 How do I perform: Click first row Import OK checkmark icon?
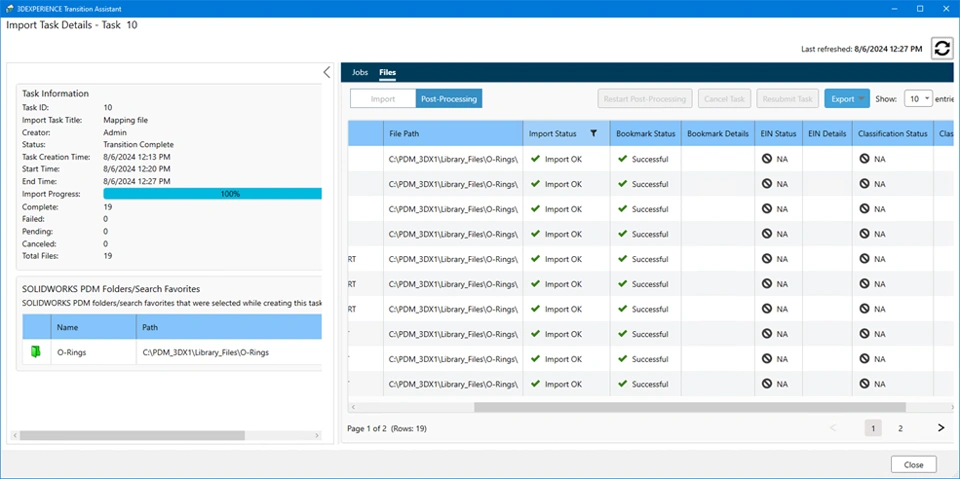click(x=535, y=159)
